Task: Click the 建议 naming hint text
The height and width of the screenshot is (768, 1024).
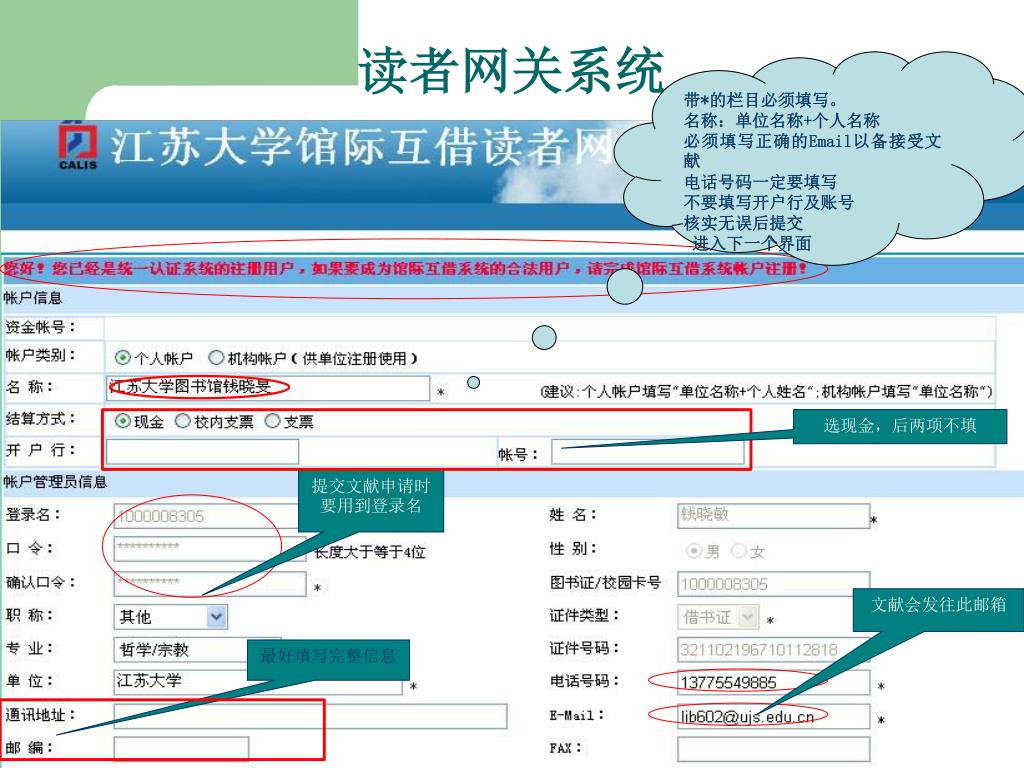Action: (767, 392)
